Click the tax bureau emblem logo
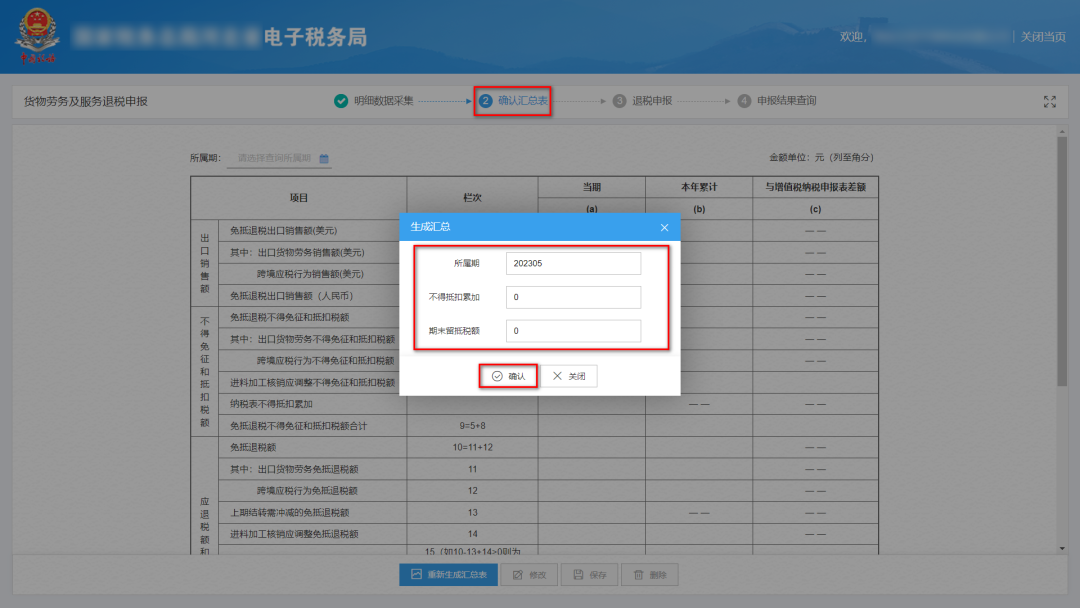This screenshot has width=1080, height=608. point(36,37)
